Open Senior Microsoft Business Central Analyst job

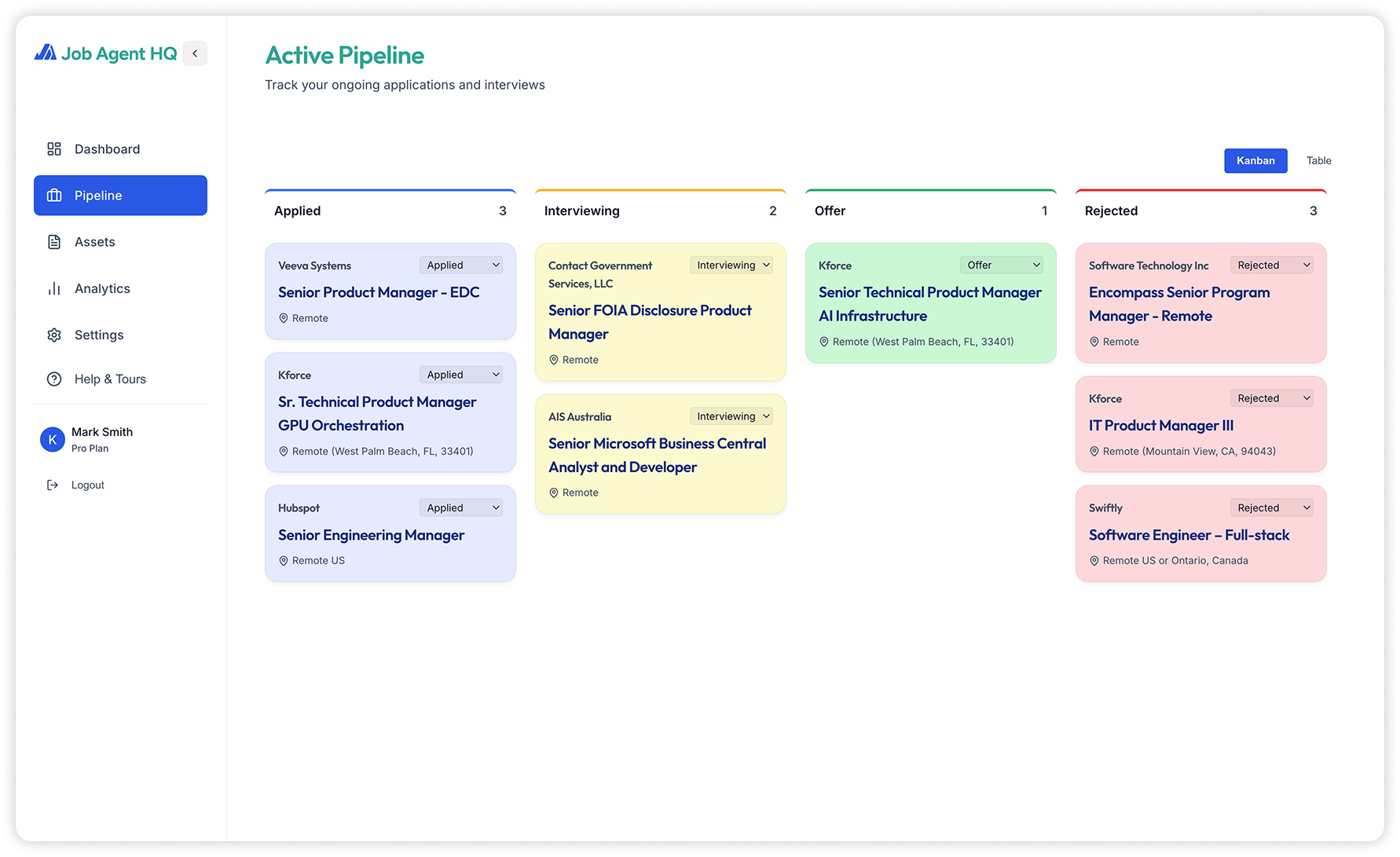[x=657, y=456]
